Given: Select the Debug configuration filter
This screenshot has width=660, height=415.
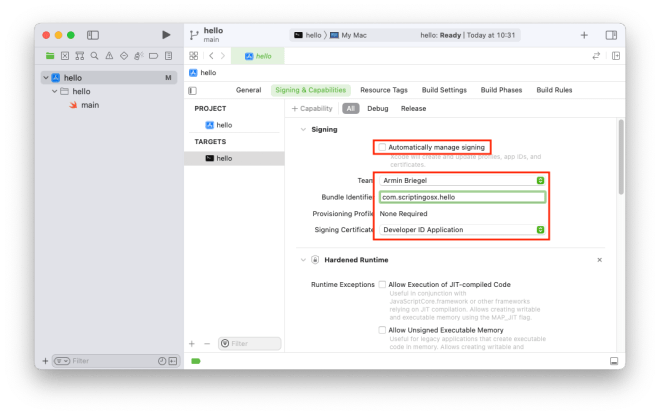Looking at the screenshot, I should pyautogui.click(x=378, y=108).
